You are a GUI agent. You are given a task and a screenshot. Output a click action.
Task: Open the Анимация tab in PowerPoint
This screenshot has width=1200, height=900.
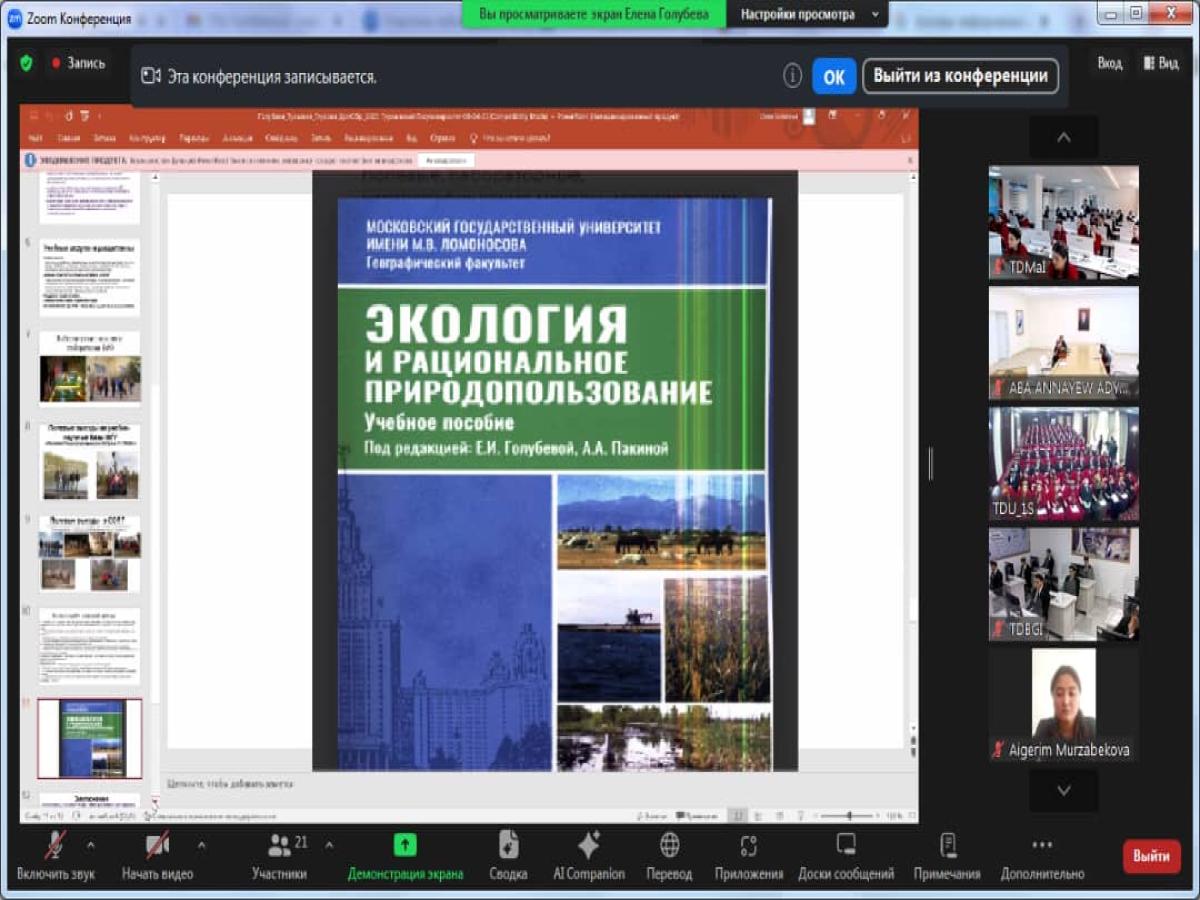pos(238,138)
